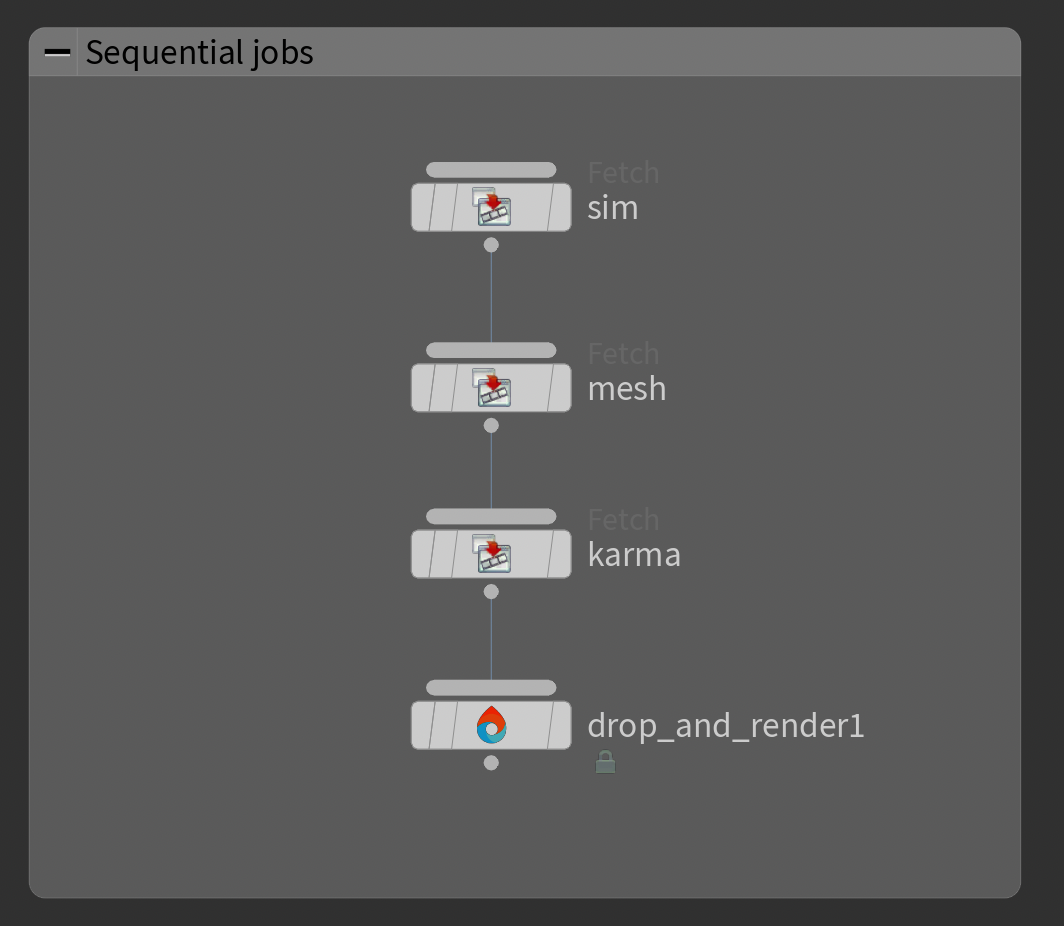Click the digital asset icon on drop_and_render1

(491, 724)
